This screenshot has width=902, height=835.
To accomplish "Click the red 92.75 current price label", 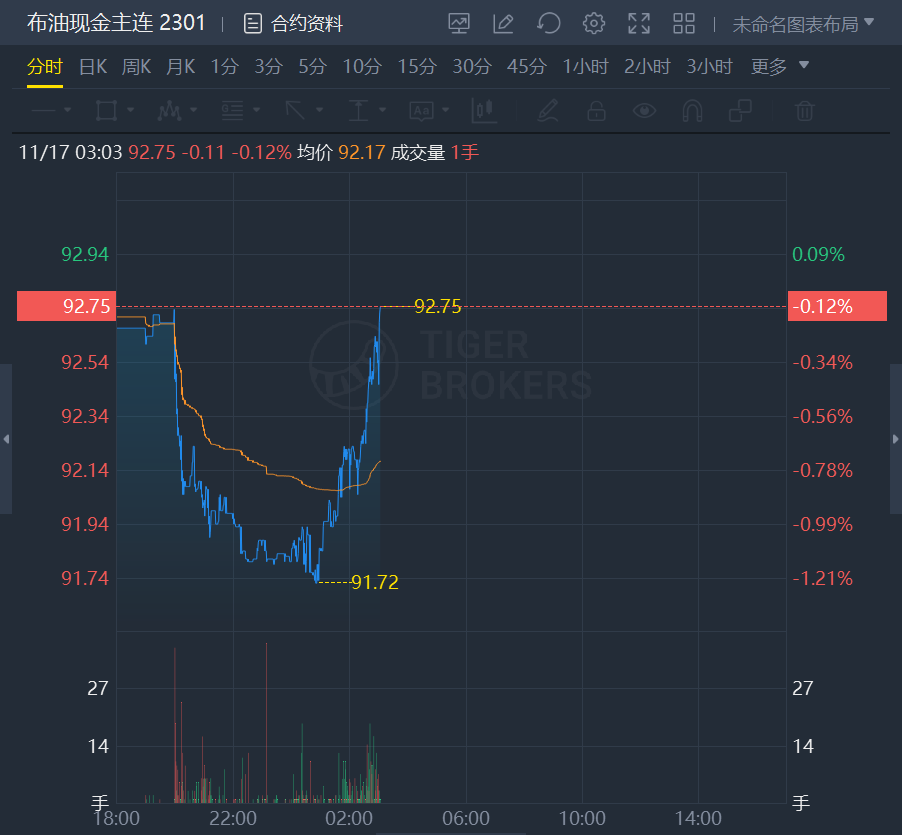I will pyautogui.click(x=60, y=306).
